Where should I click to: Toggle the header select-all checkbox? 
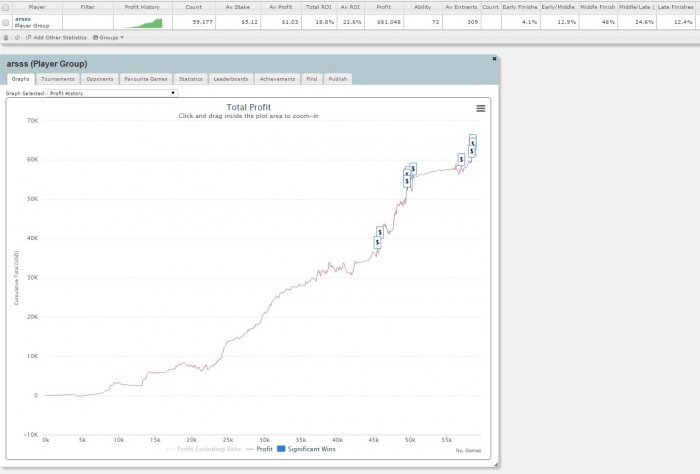6,6
